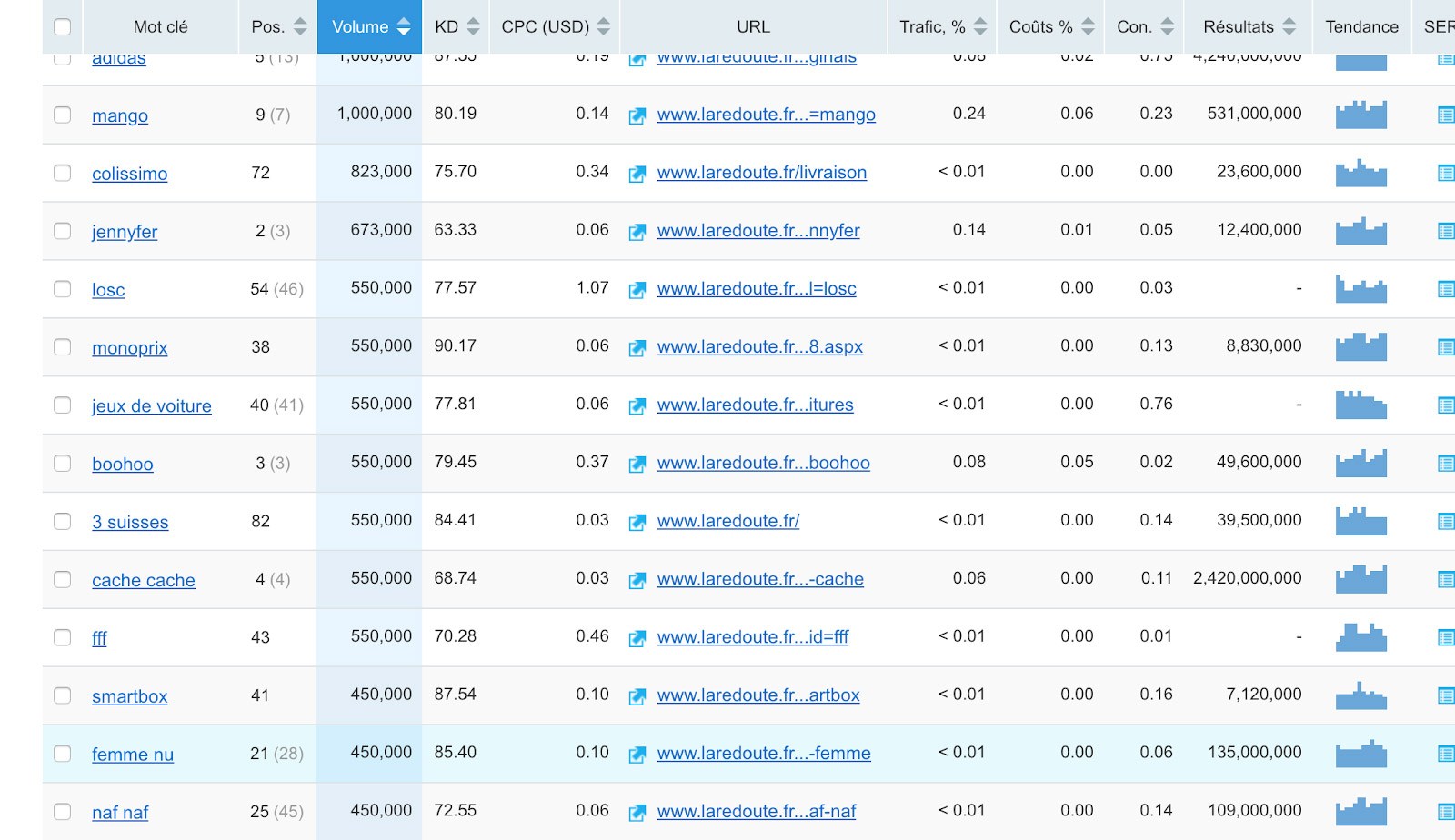Check the boohoo keyword row checkbox

[63, 464]
